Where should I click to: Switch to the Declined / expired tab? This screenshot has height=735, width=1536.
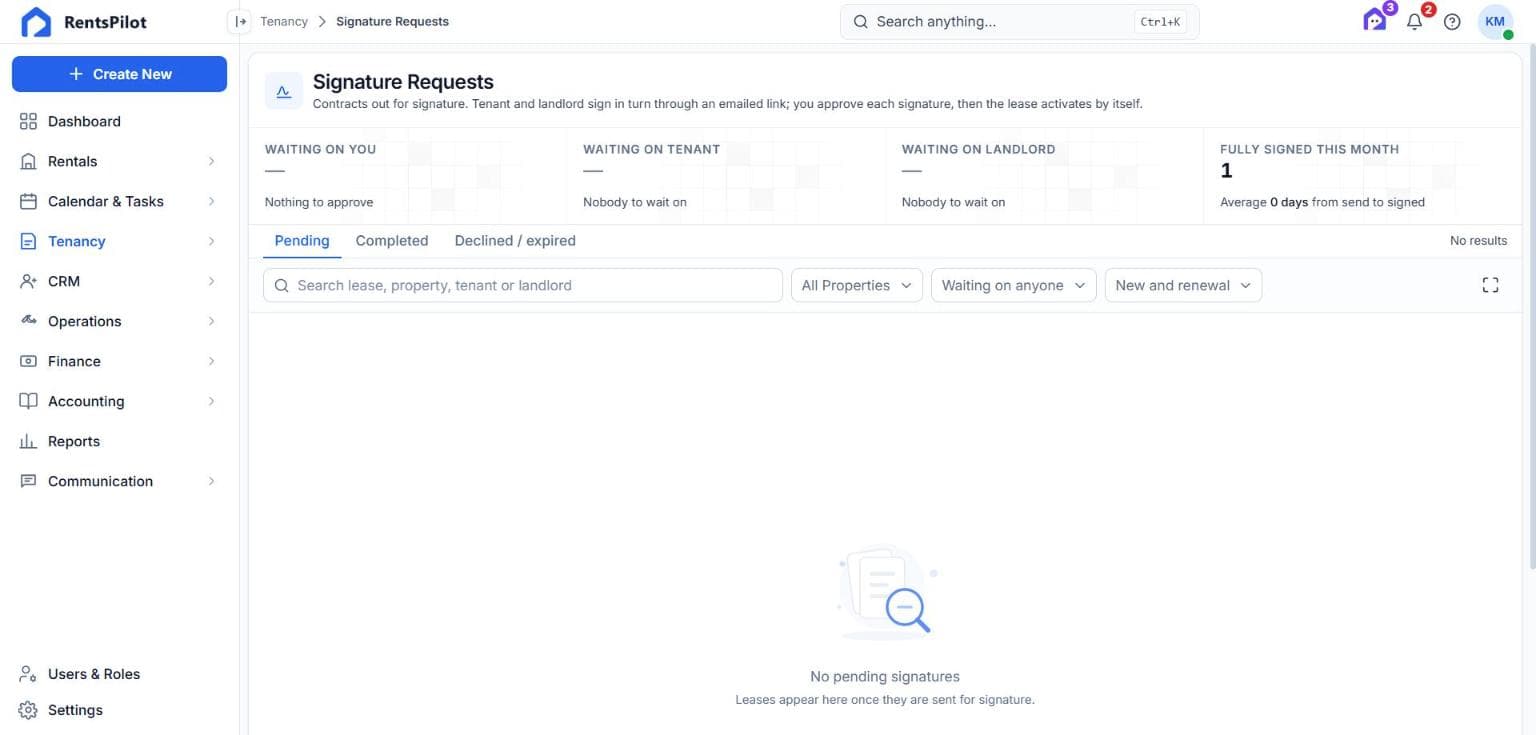[515, 241]
